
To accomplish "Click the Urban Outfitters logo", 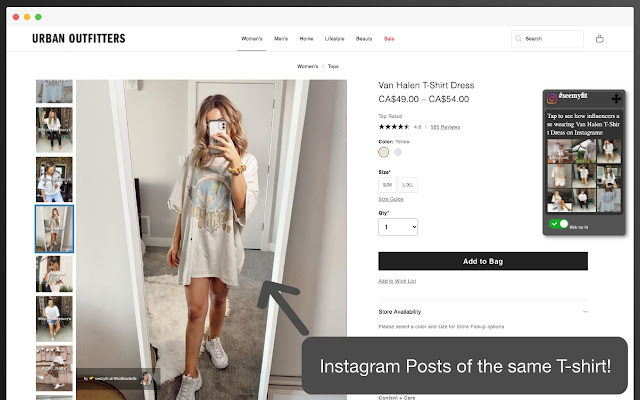I will tap(79, 39).
